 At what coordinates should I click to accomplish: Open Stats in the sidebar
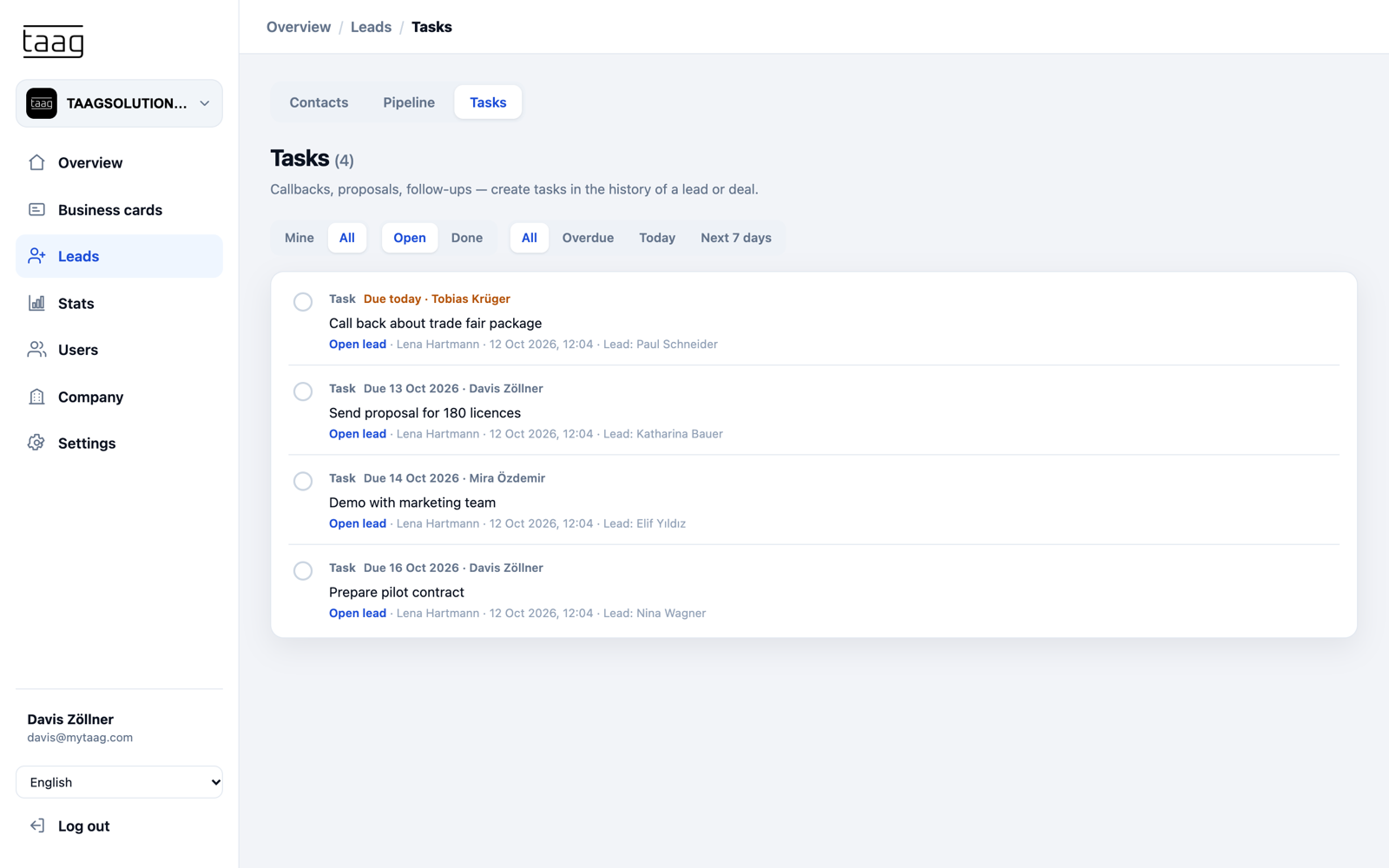pyautogui.click(x=119, y=303)
